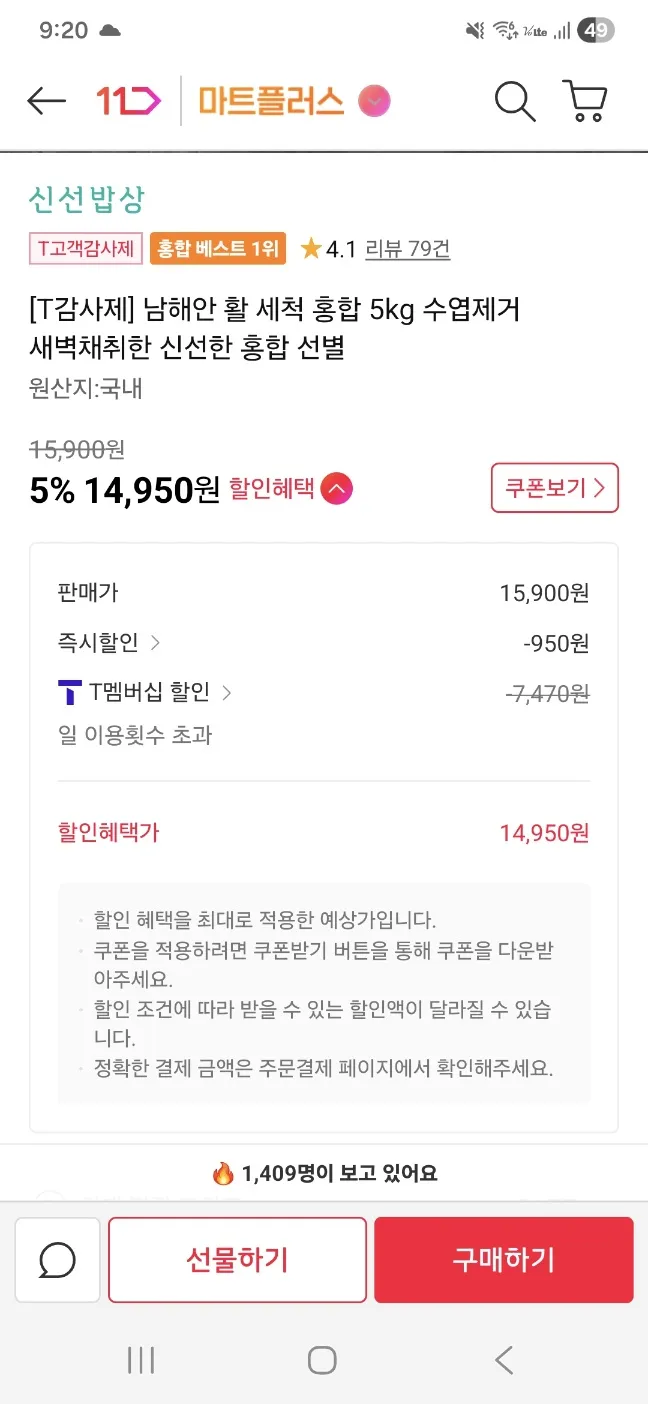Open the 신선밥상 store link

87,199
